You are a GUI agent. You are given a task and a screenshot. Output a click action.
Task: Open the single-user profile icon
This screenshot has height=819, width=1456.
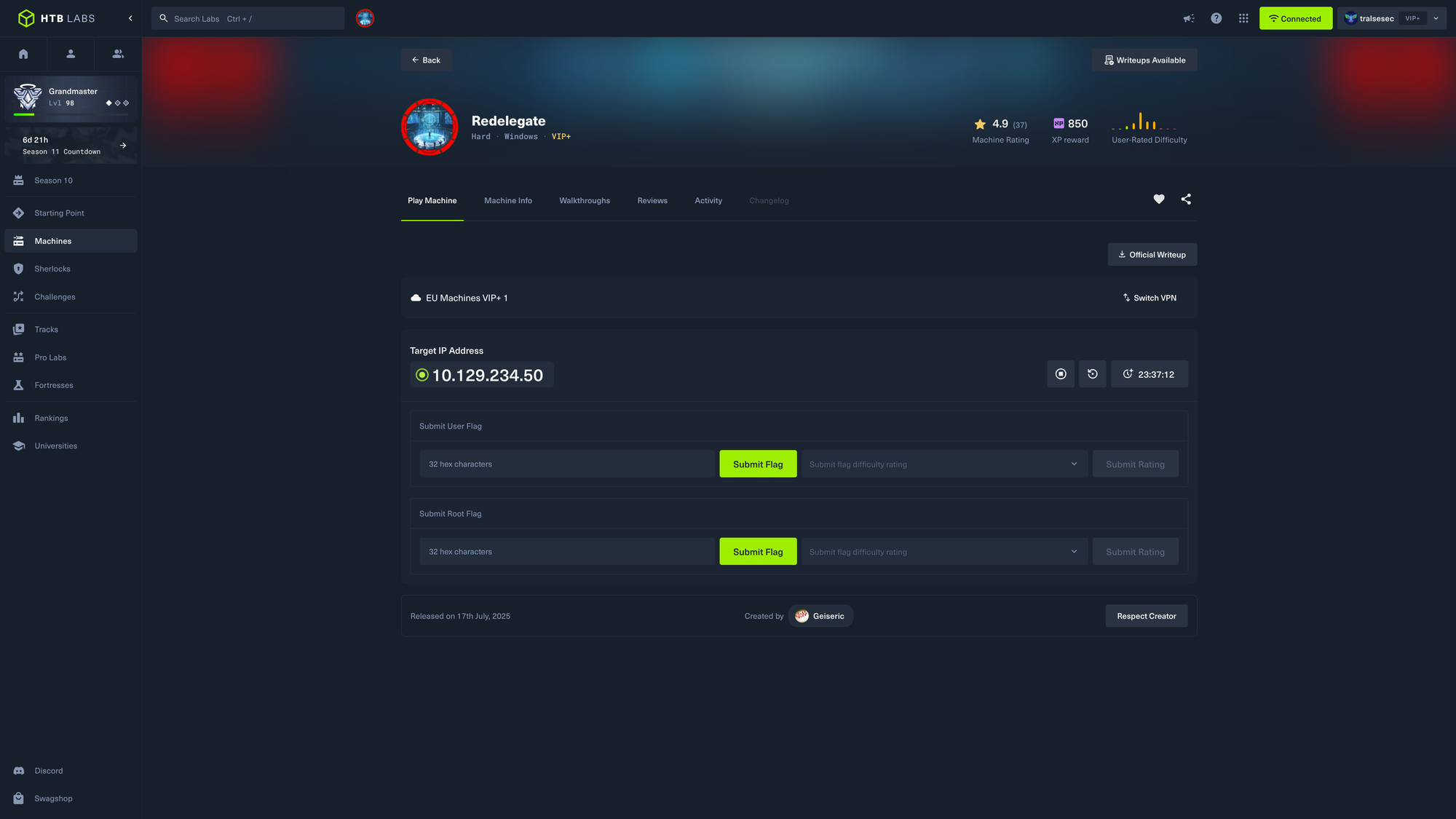tap(71, 54)
